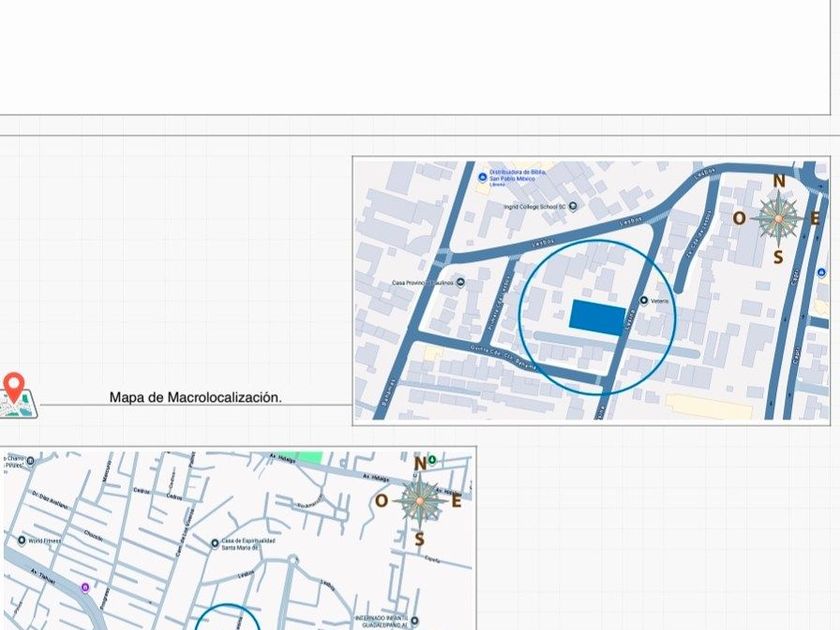Select the S letter below the lower compass
840x630 pixels.
[419, 539]
